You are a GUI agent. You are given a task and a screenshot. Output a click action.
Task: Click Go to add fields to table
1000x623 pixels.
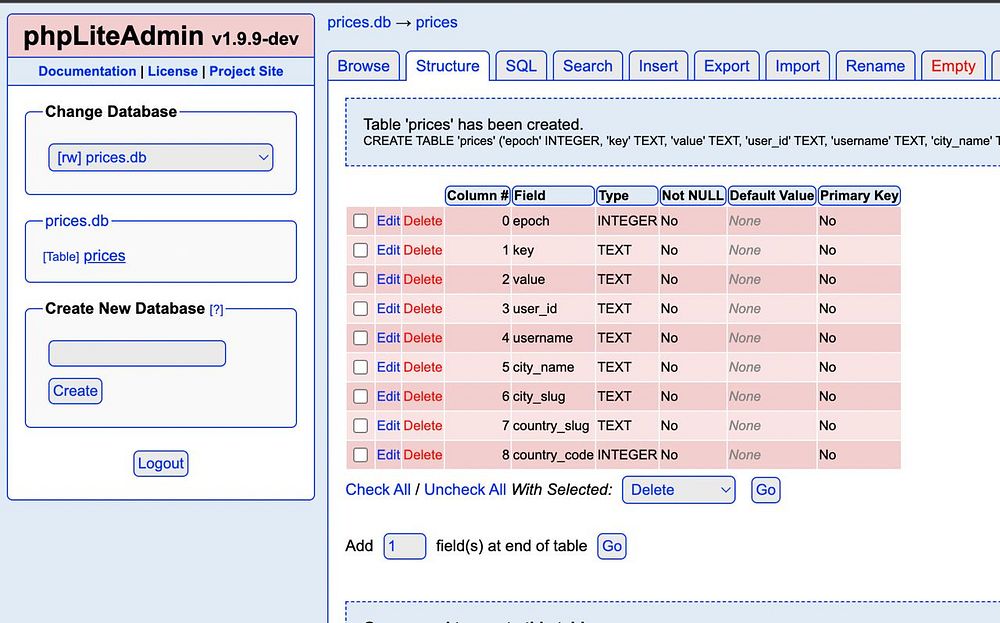(x=612, y=546)
